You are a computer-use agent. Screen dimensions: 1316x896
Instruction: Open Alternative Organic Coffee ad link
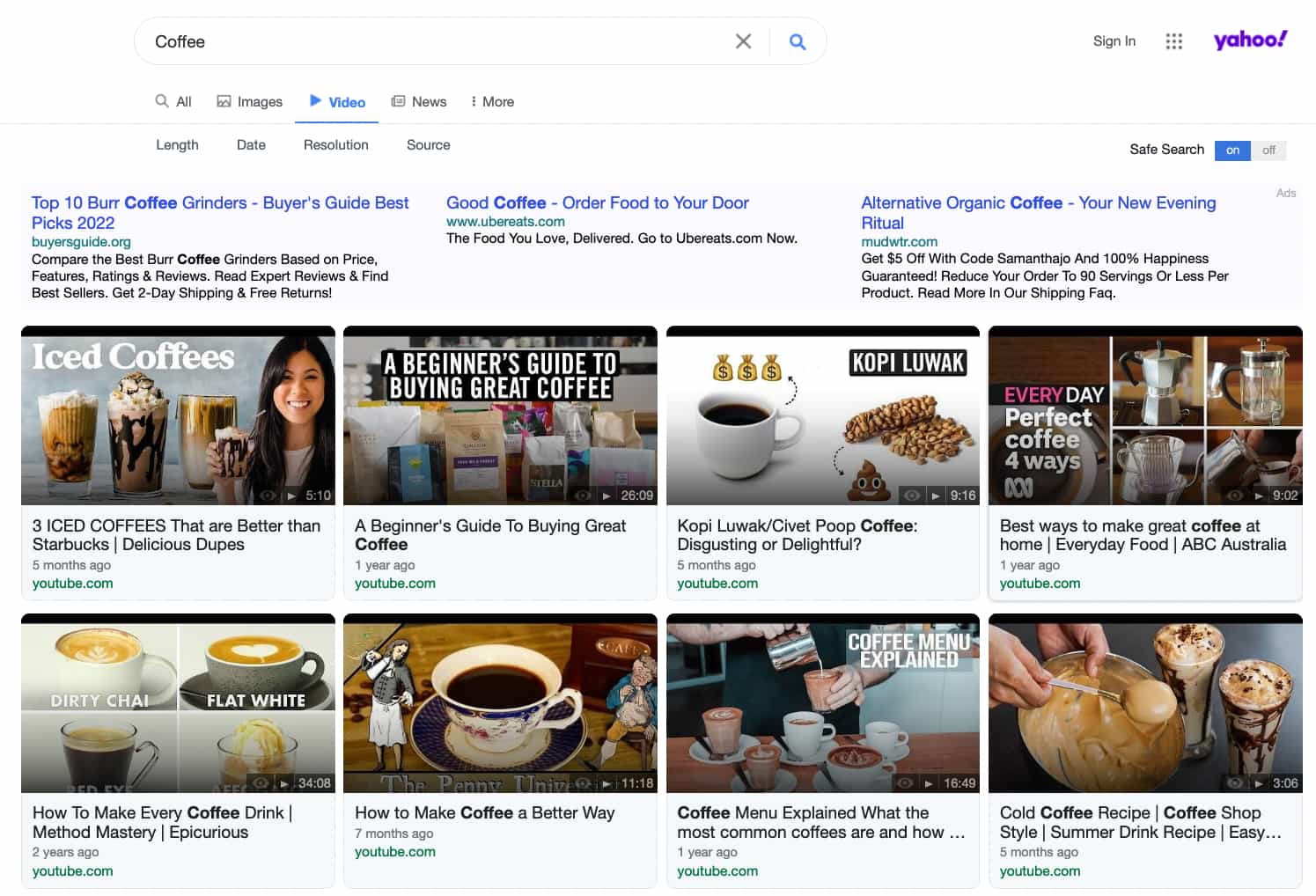[x=1038, y=213]
